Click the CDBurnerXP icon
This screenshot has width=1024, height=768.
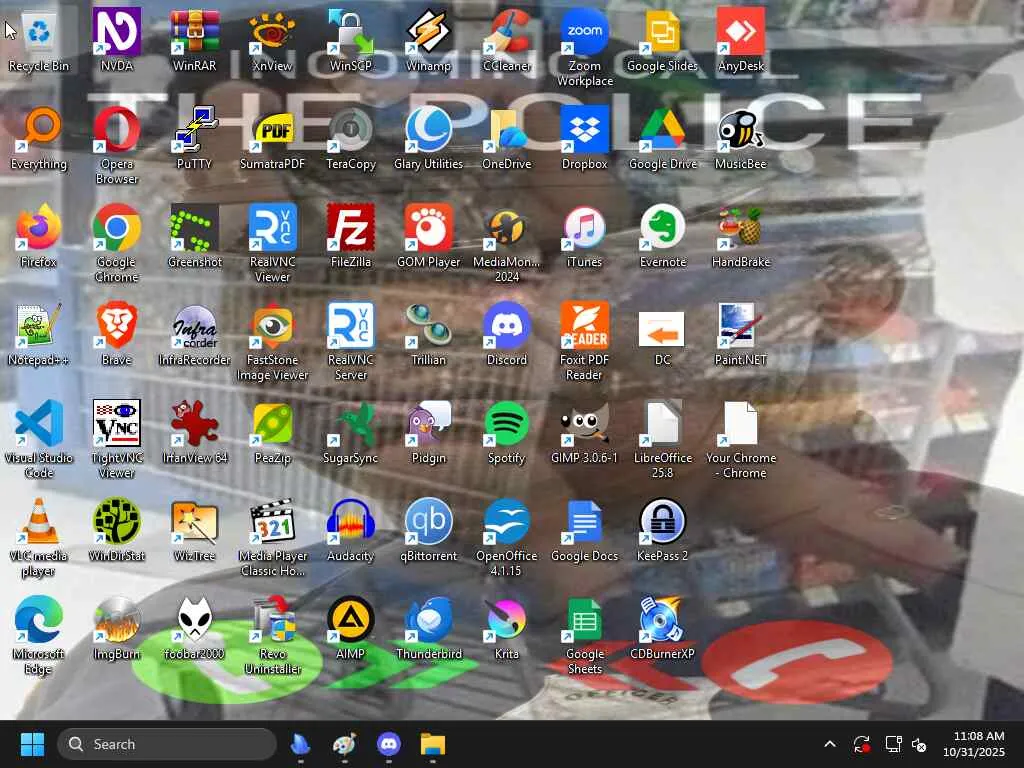(662, 628)
